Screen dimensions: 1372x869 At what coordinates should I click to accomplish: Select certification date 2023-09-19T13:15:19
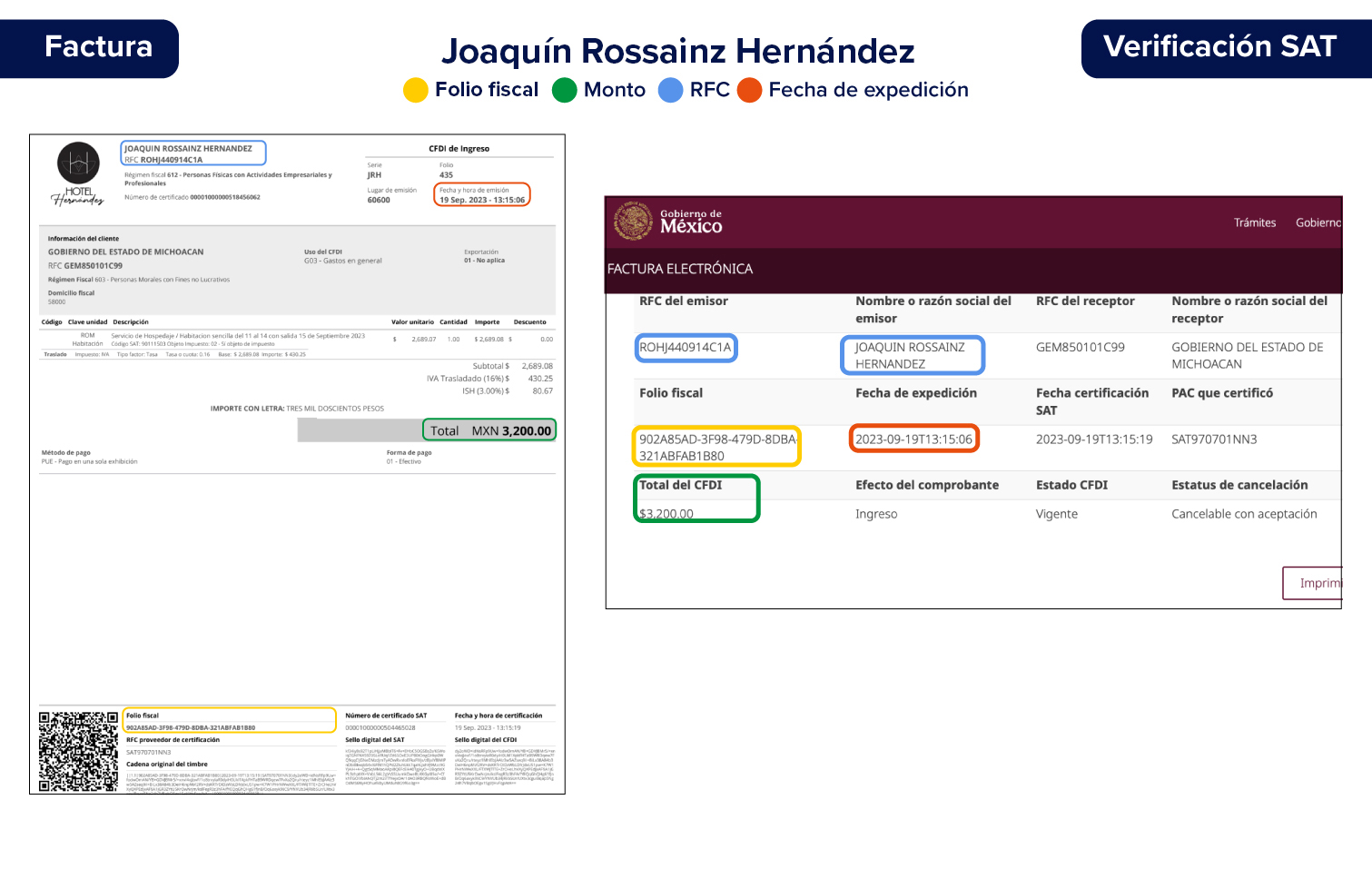click(1094, 439)
